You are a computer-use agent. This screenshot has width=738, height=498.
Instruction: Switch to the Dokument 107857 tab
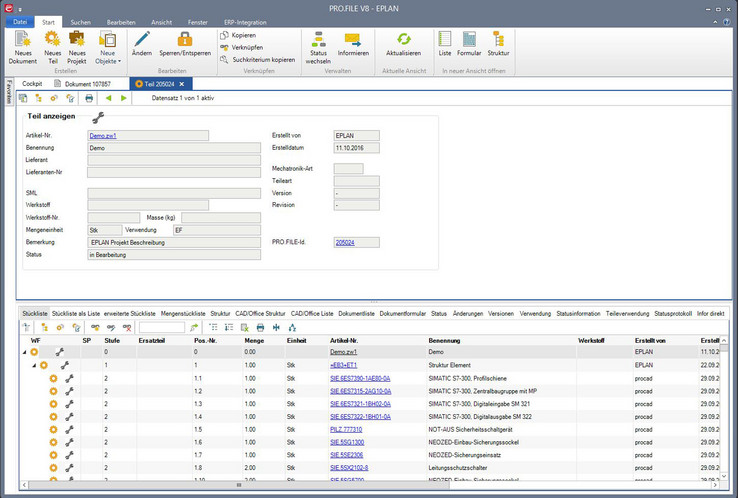click(x=90, y=84)
